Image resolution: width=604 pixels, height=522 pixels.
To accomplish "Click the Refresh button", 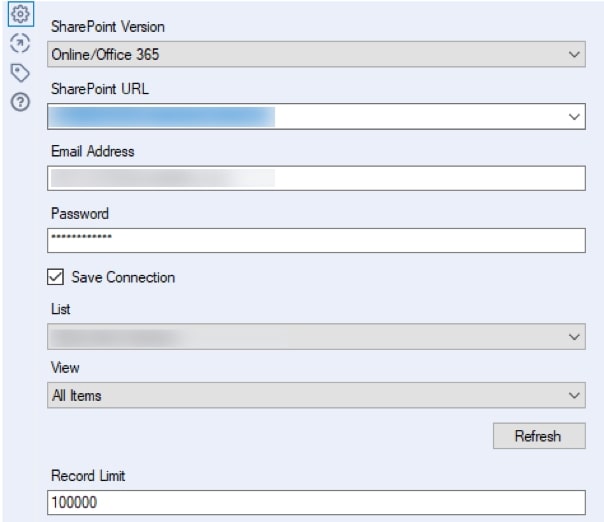I will [x=539, y=436].
